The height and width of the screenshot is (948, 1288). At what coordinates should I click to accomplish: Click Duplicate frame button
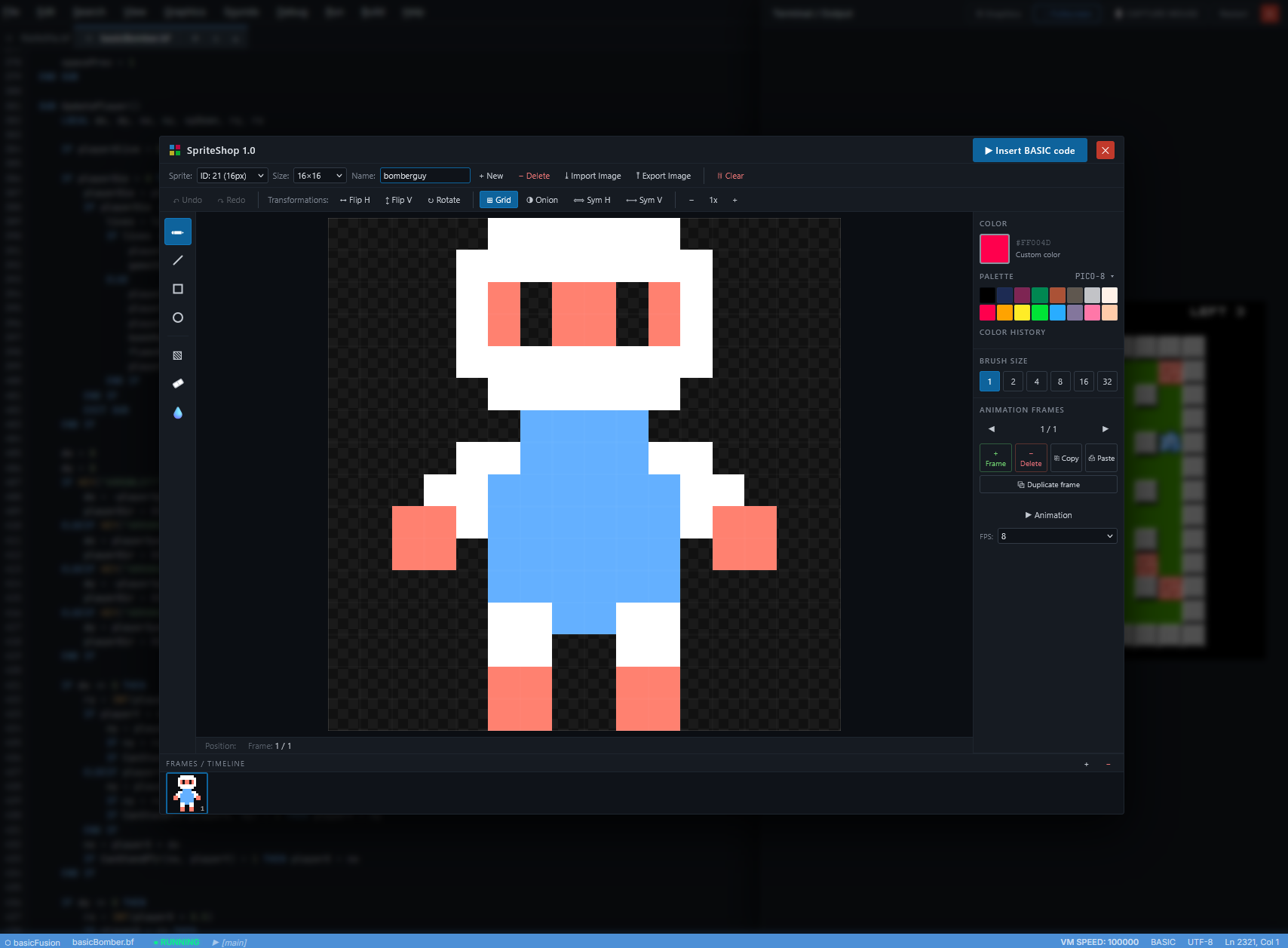pyautogui.click(x=1048, y=484)
